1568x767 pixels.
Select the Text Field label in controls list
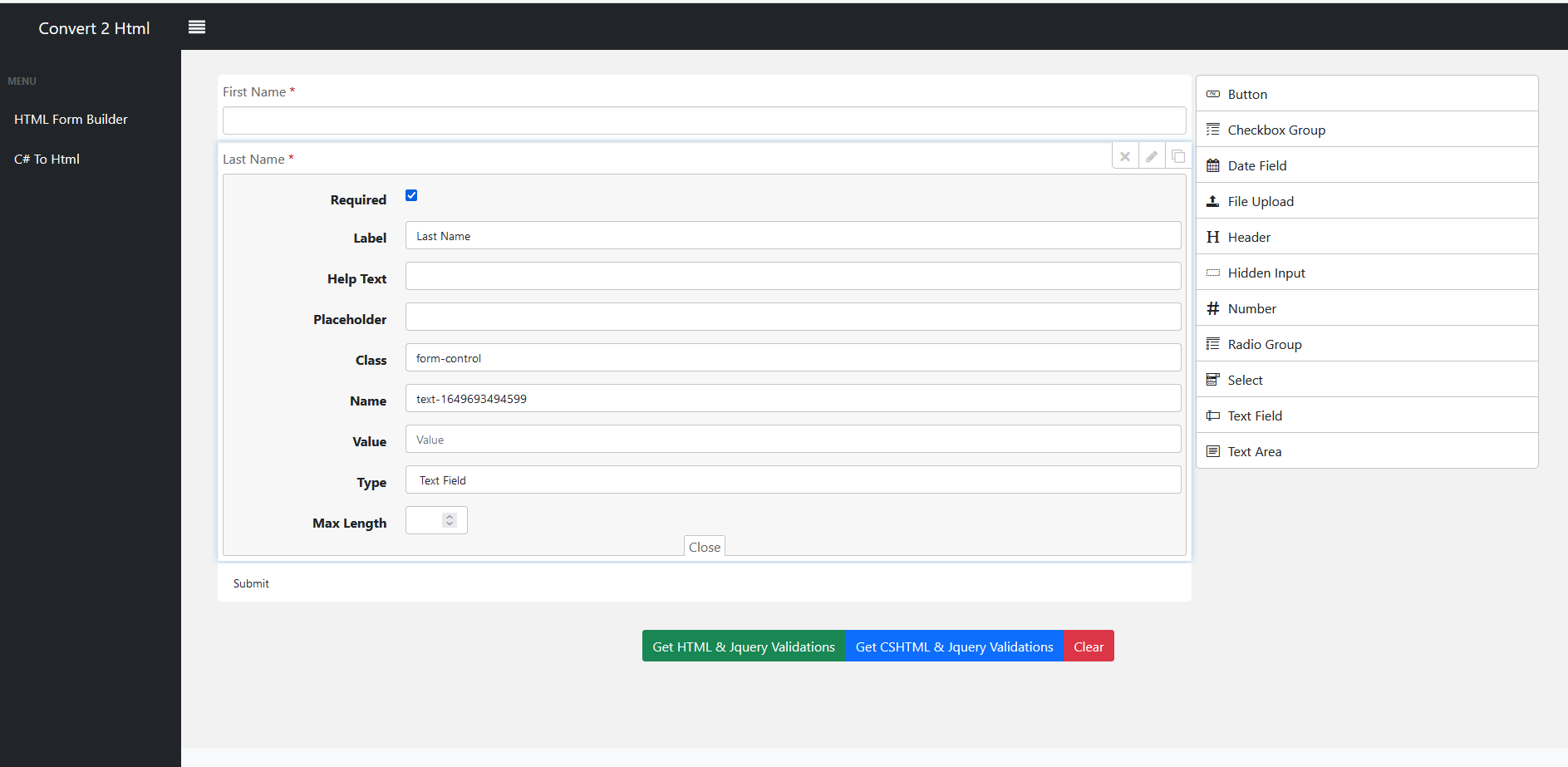coord(1255,416)
